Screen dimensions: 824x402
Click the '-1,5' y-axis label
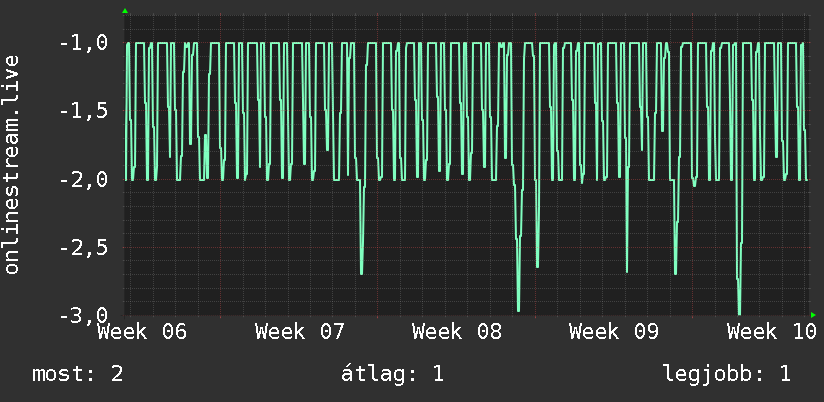84,111
